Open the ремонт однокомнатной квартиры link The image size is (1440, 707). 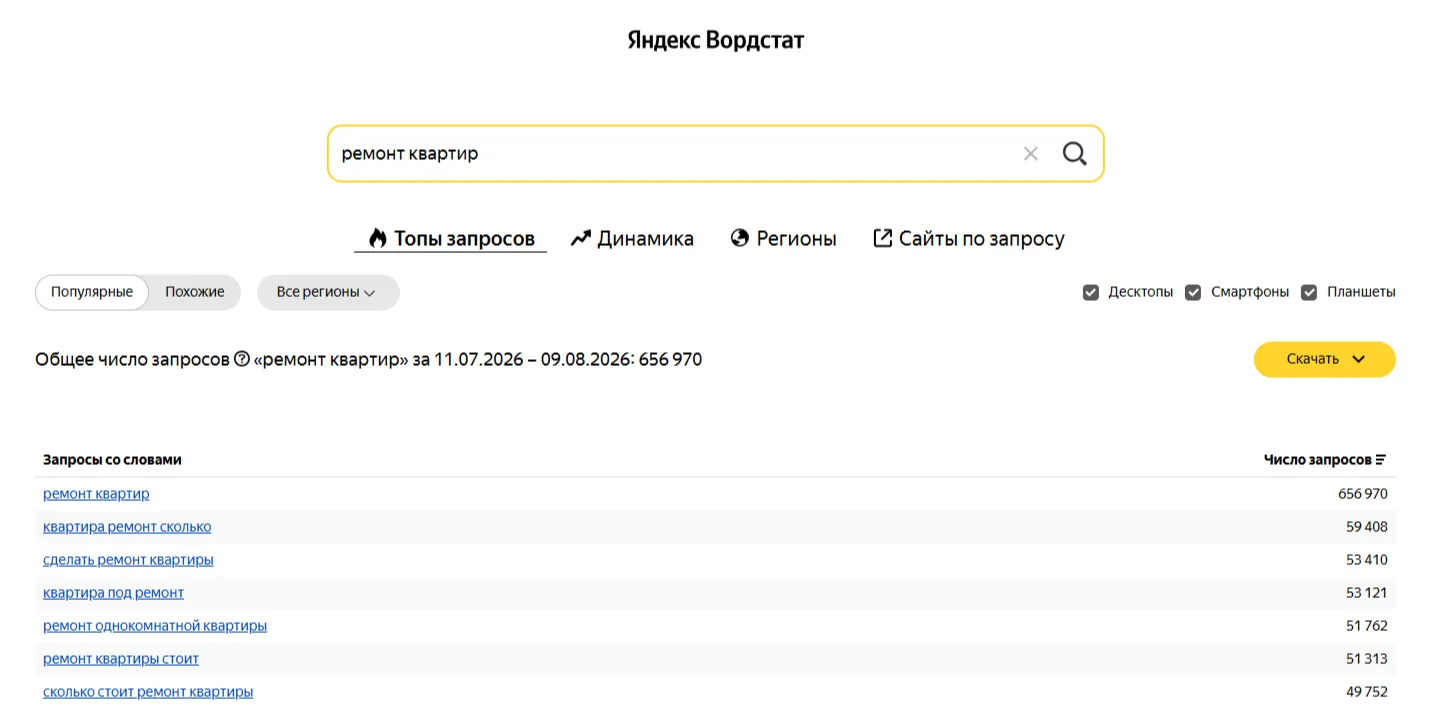point(155,626)
